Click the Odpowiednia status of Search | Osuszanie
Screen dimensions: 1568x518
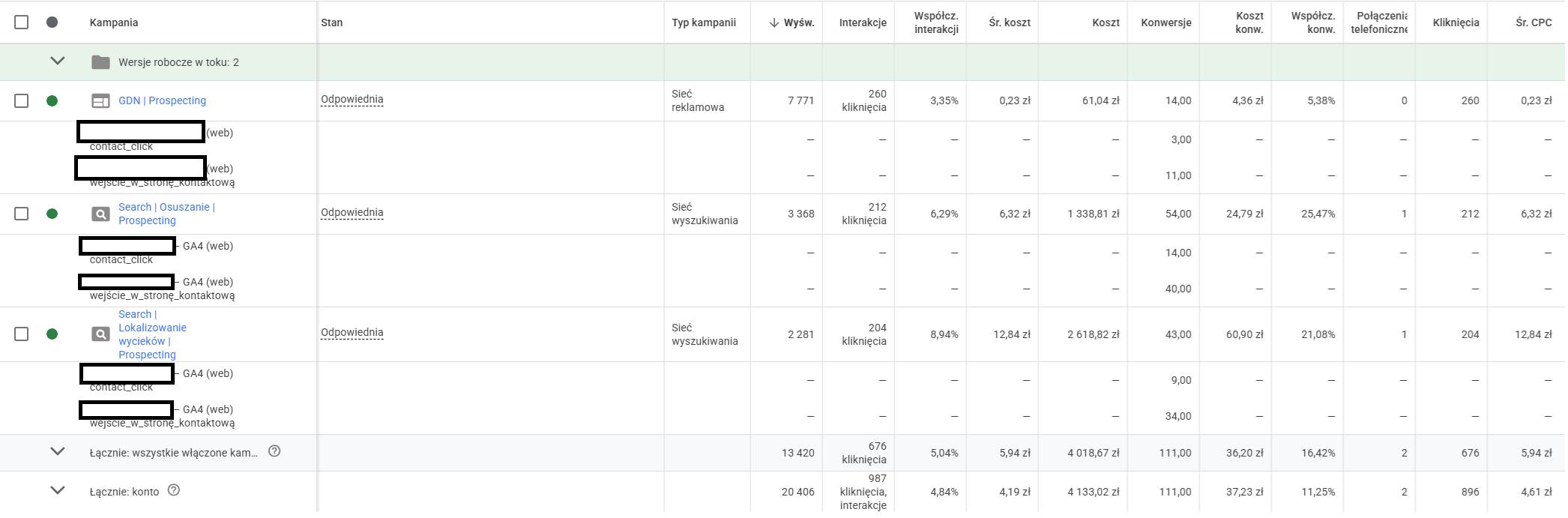pos(352,213)
